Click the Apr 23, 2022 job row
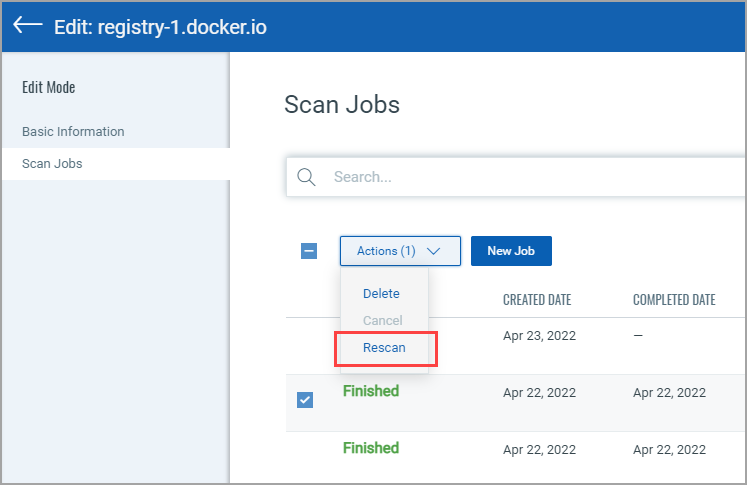Screen dimensions: 747x485 [537, 336]
